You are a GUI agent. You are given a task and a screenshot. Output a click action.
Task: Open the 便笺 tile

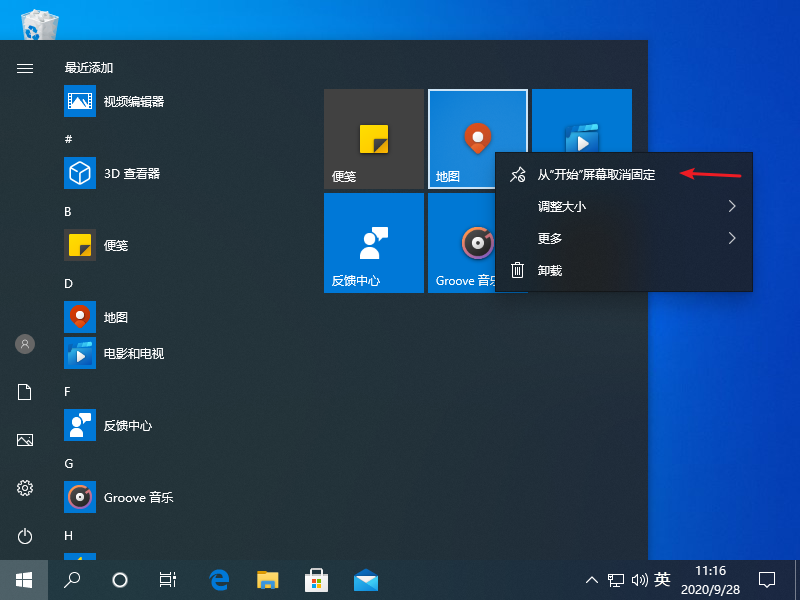click(x=374, y=139)
